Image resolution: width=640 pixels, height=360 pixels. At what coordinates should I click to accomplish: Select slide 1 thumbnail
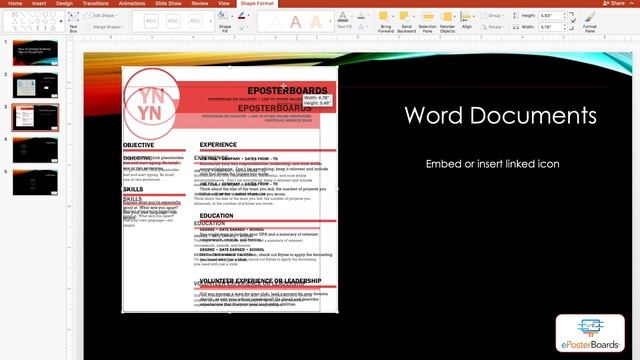pos(36,53)
